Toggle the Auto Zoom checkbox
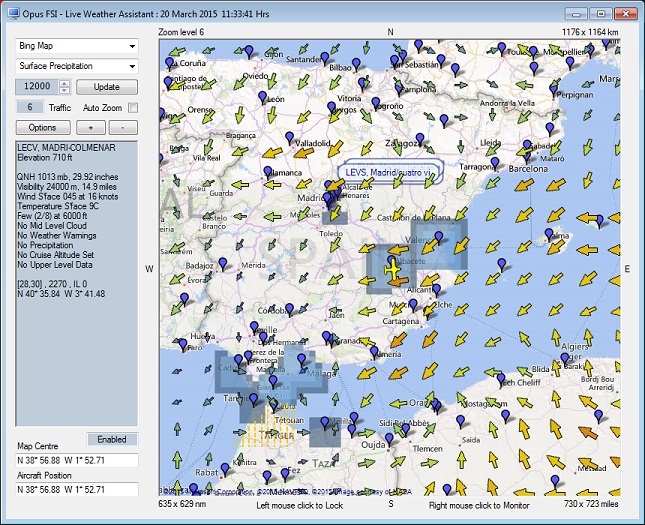This screenshot has width=645, height=525. click(x=133, y=108)
